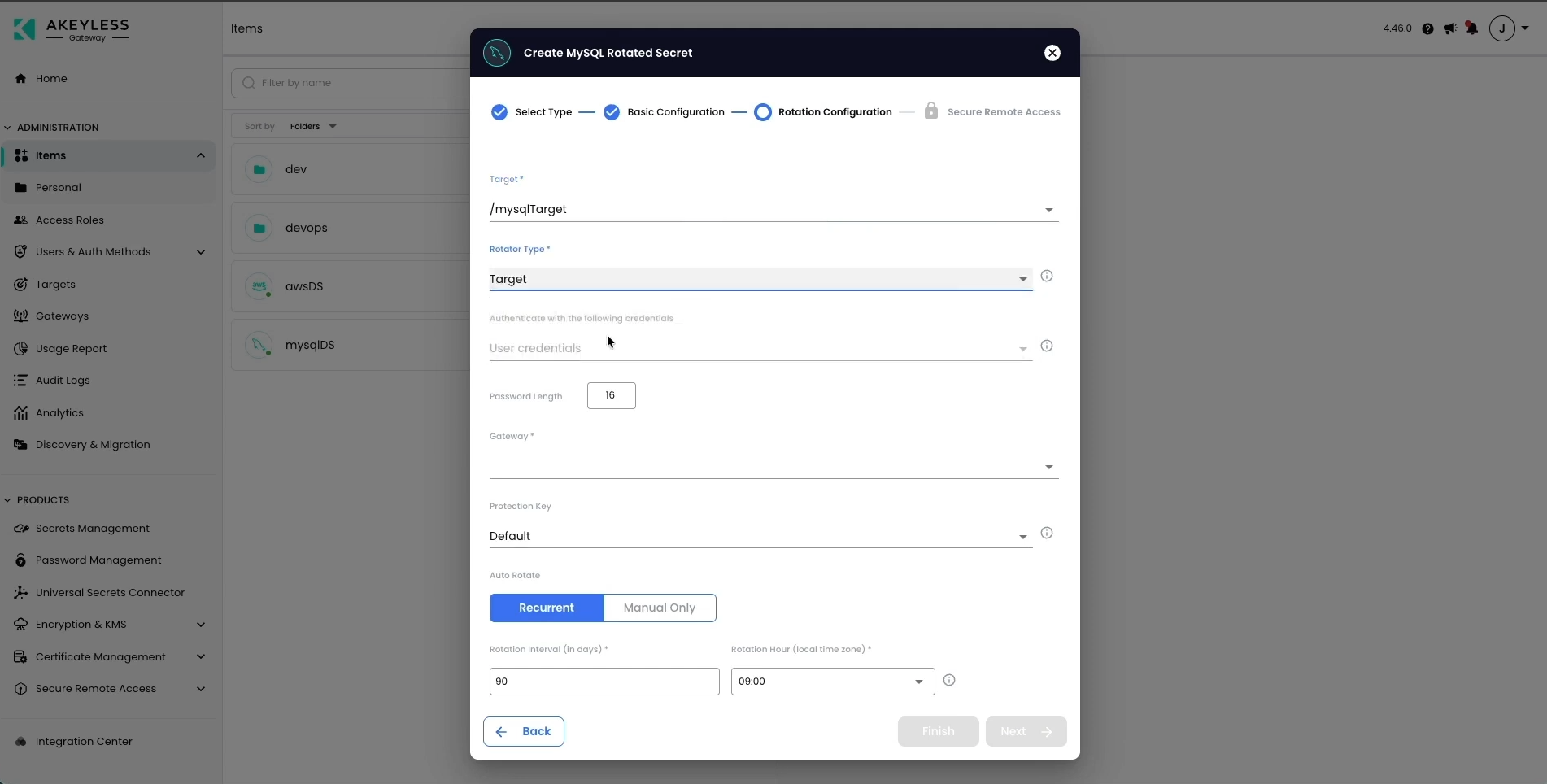Open Targets in sidebar
1547x784 pixels.
[x=55, y=285]
